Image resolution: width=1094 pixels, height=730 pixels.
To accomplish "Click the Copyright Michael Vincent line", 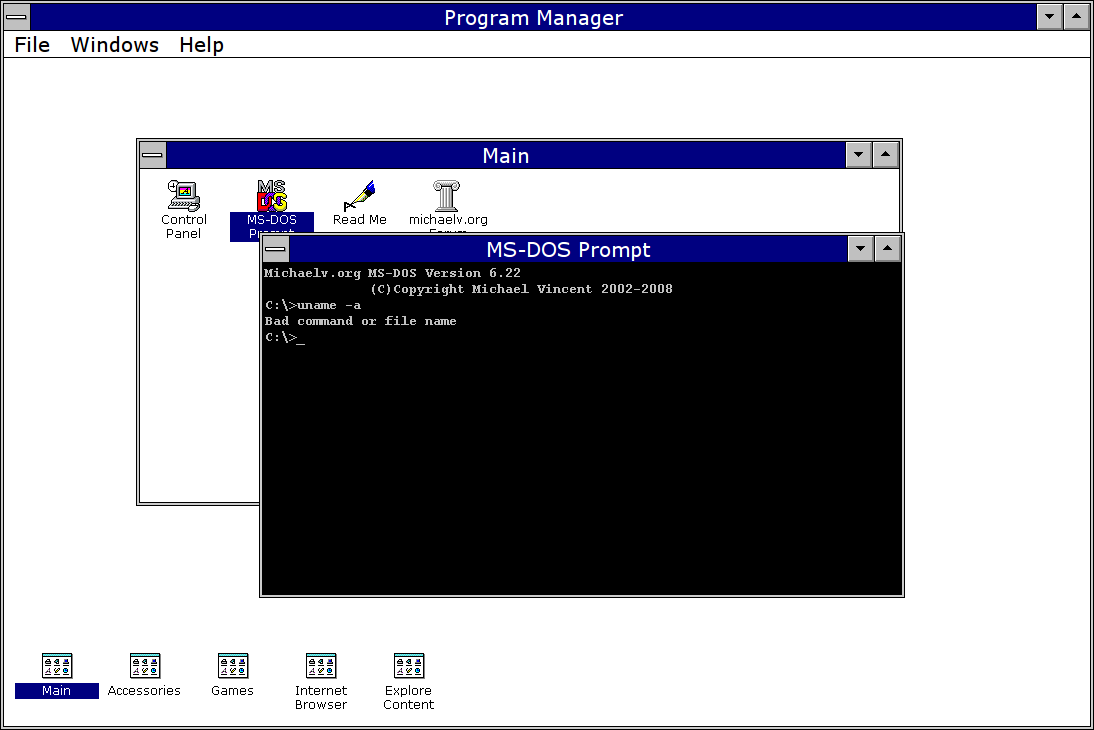I will pyautogui.click(x=521, y=289).
